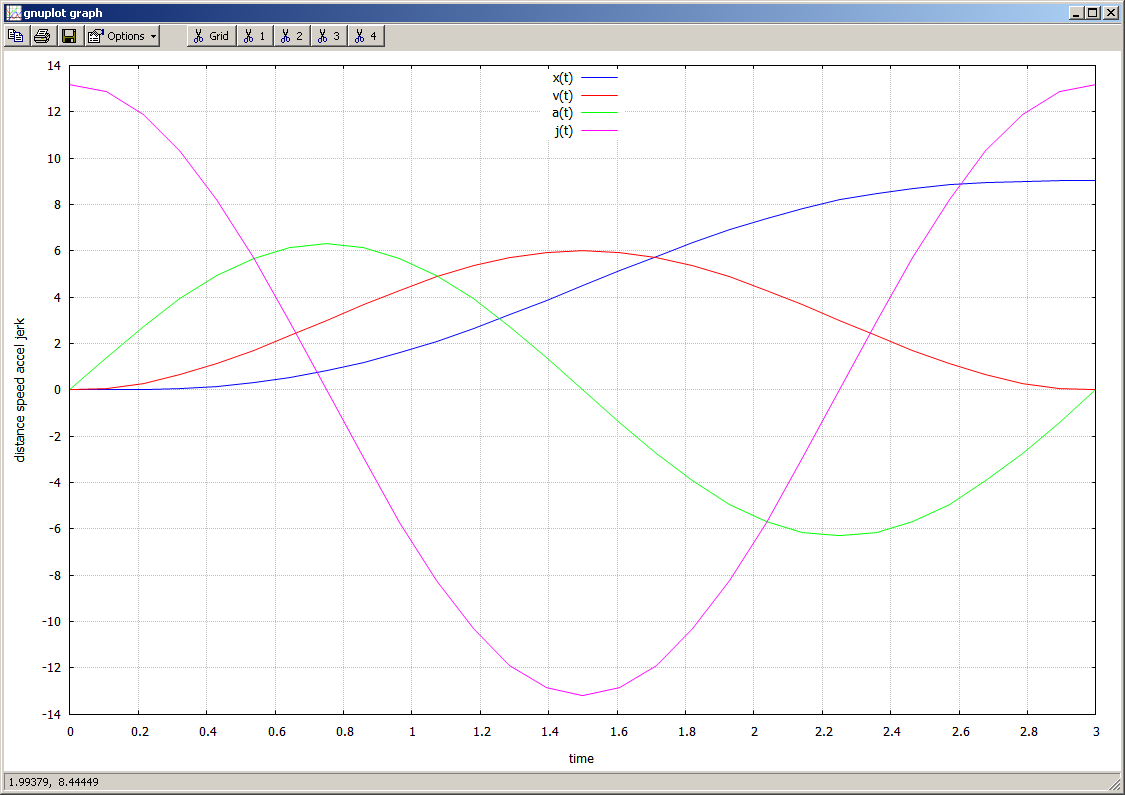Cut the grid lines using the Grid toggle
1125x795 pixels.
point(210,36)
